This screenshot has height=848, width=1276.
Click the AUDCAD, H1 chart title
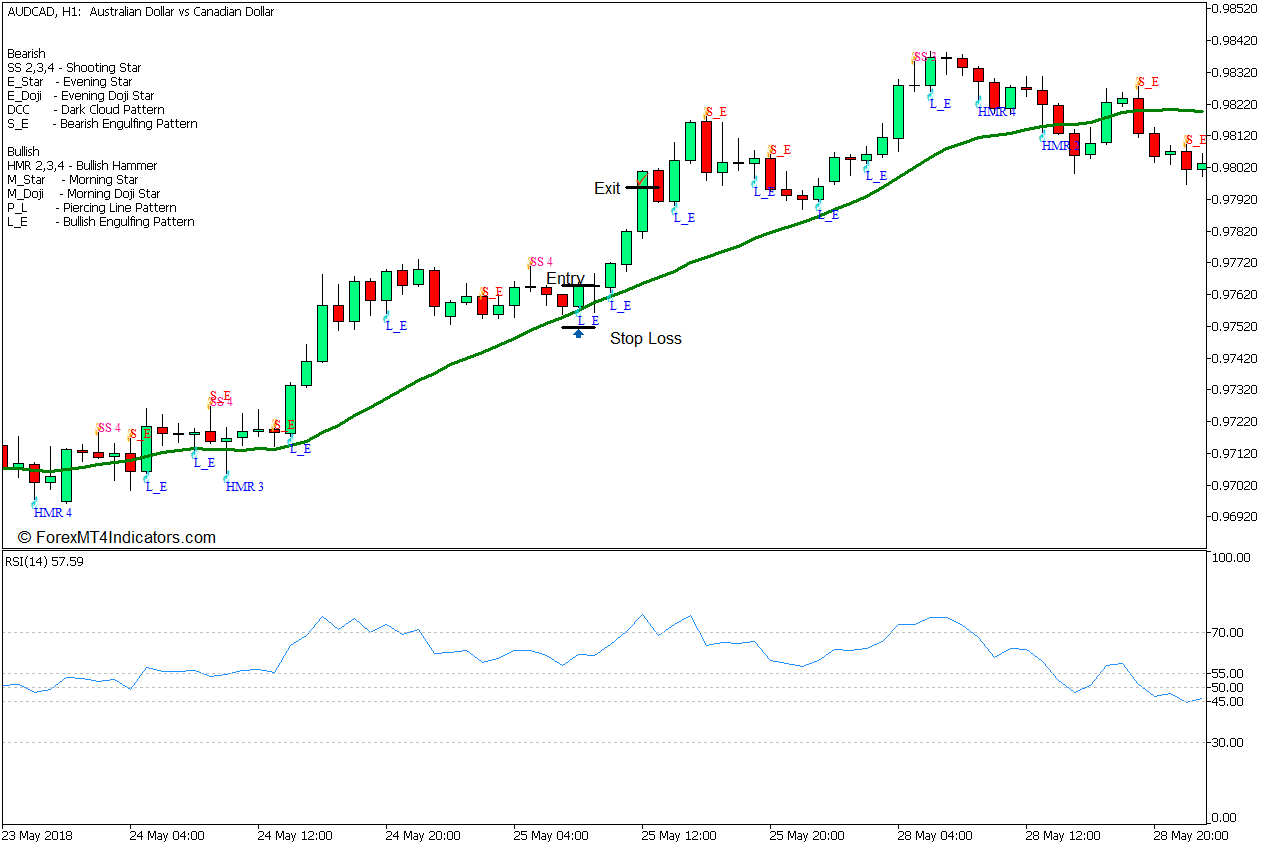[x=140, y=12]
